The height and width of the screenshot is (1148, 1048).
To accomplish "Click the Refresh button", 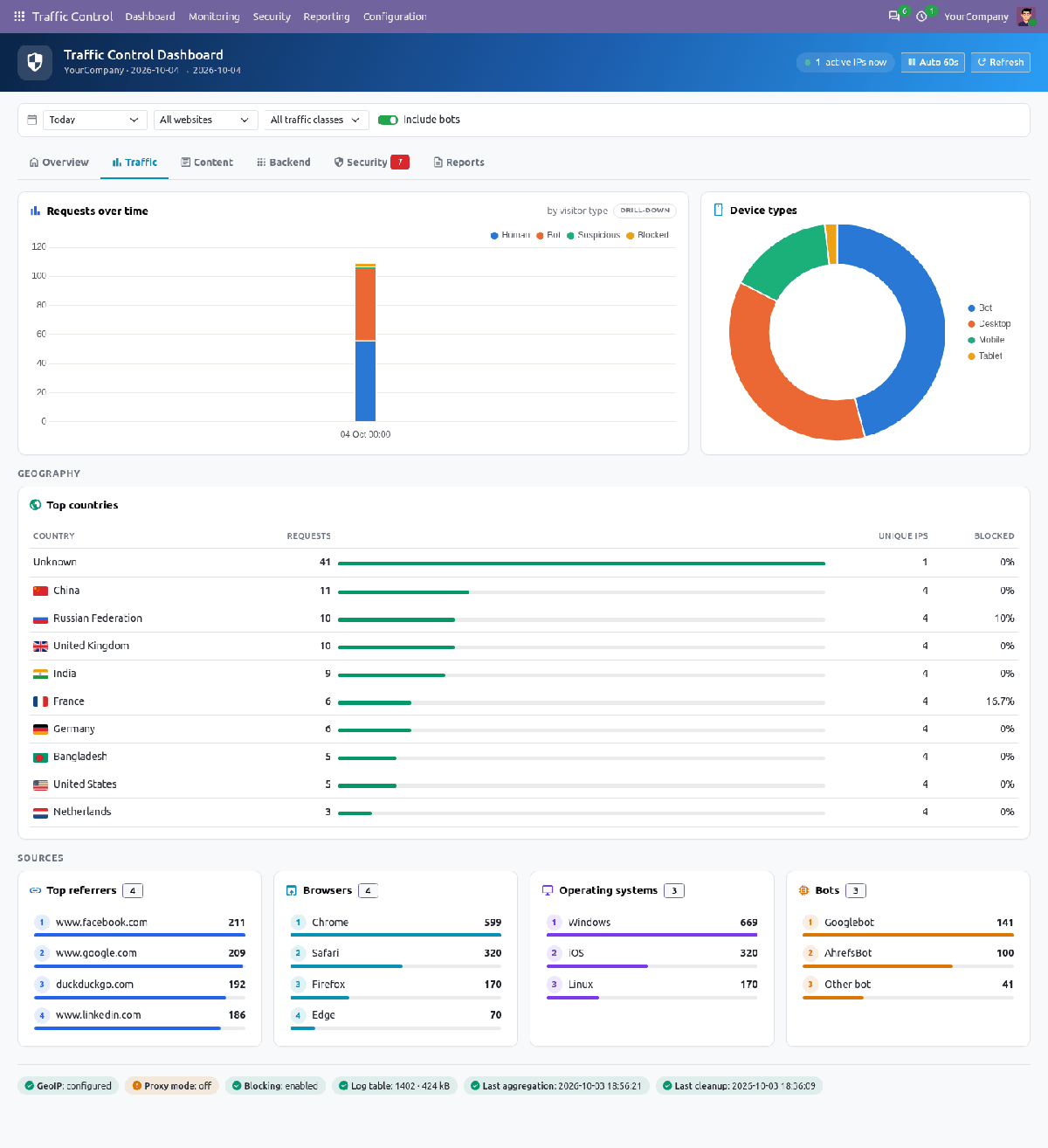I will pyautogui.click(x=1001, y=62).
